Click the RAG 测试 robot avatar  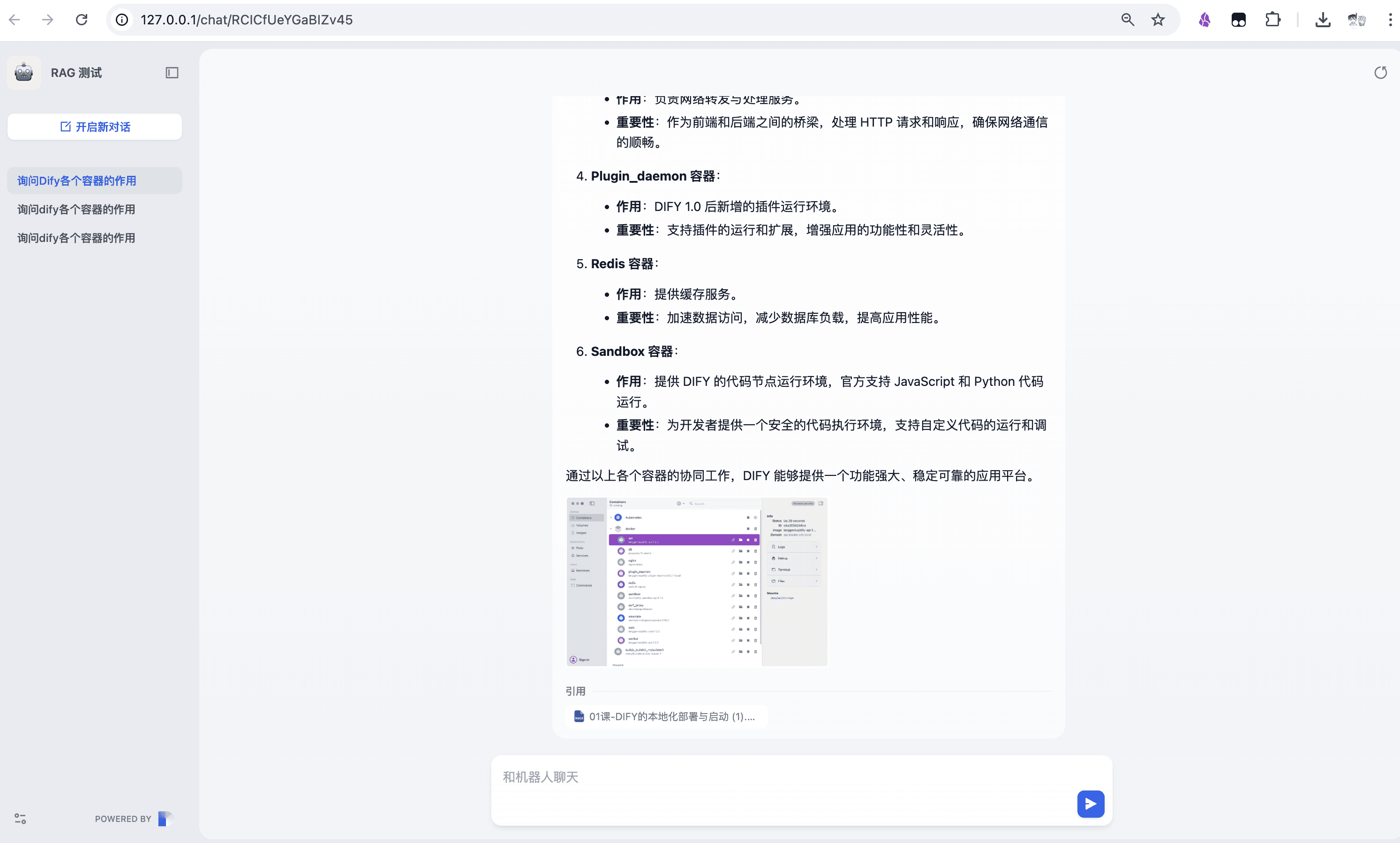tap(24, 73)
